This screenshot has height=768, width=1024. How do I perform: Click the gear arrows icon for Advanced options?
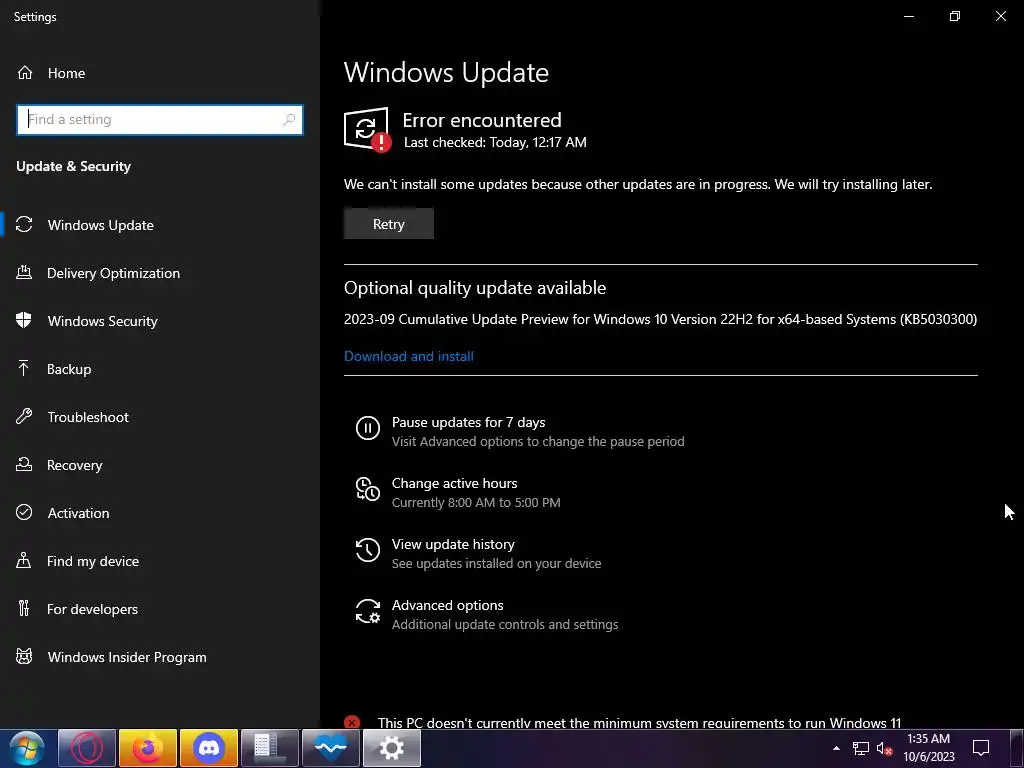pyautogui.click(x=368, y=611)
